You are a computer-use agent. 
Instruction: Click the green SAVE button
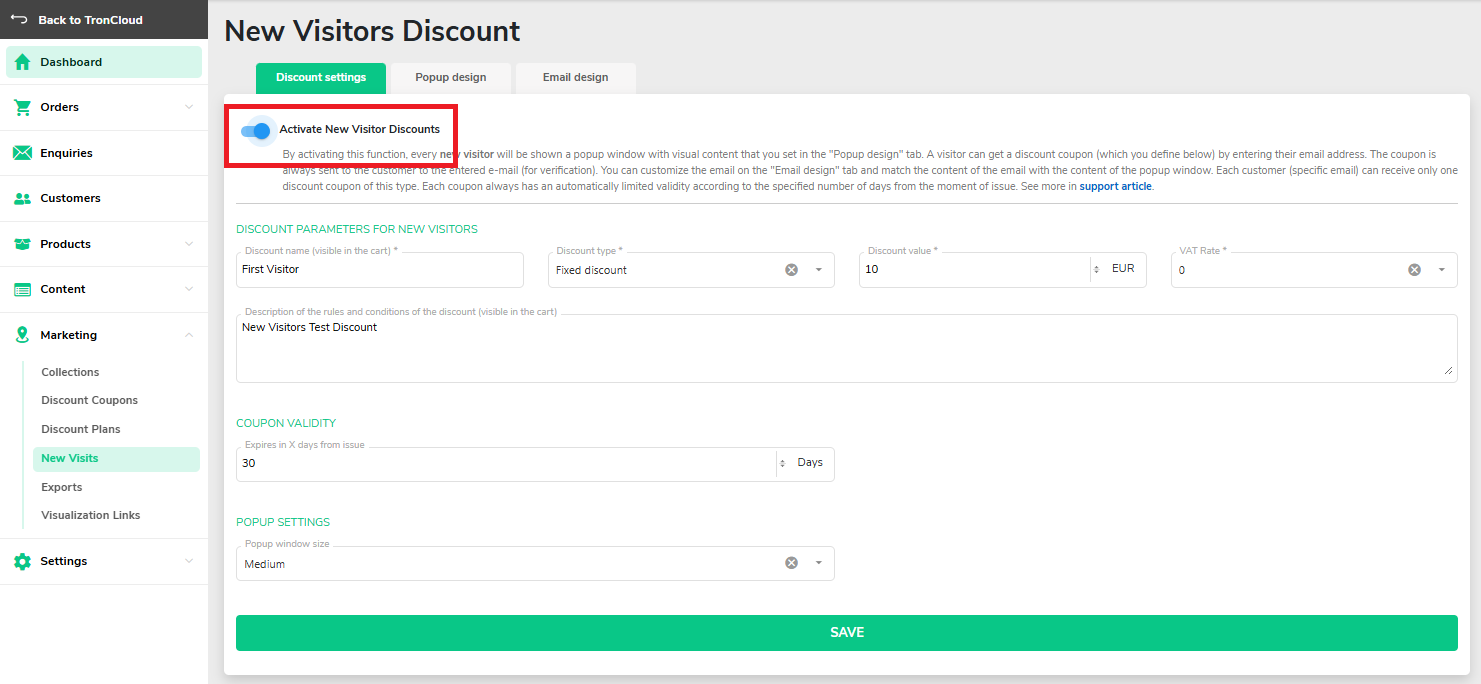[x=847, y=633]
